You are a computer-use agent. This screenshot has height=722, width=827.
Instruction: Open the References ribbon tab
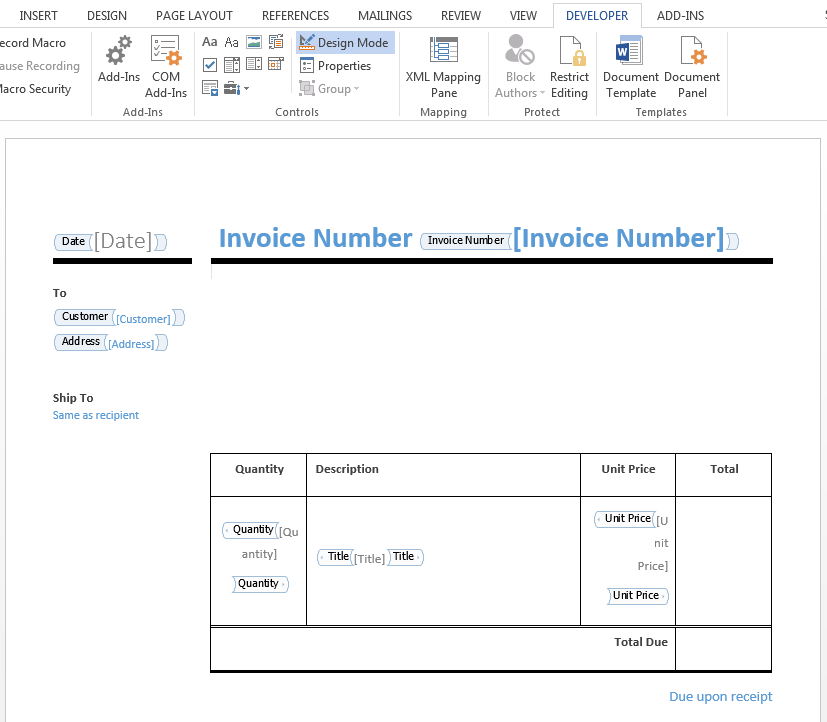click(x=295, y=15)
